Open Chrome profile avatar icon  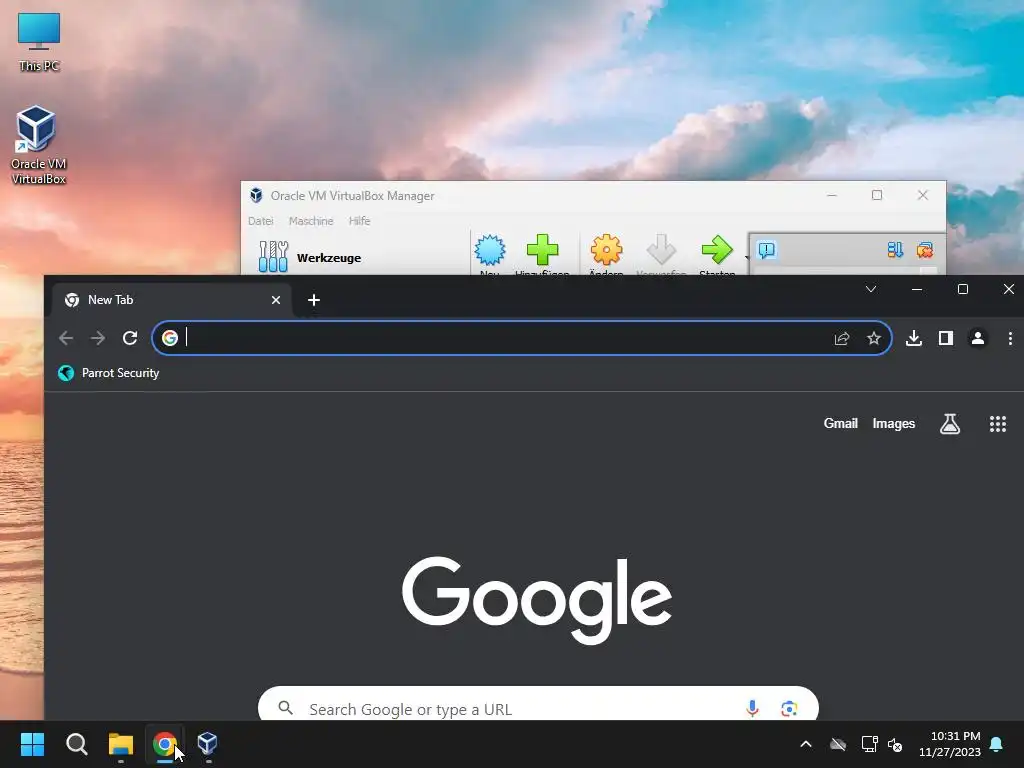pos(978,338)
